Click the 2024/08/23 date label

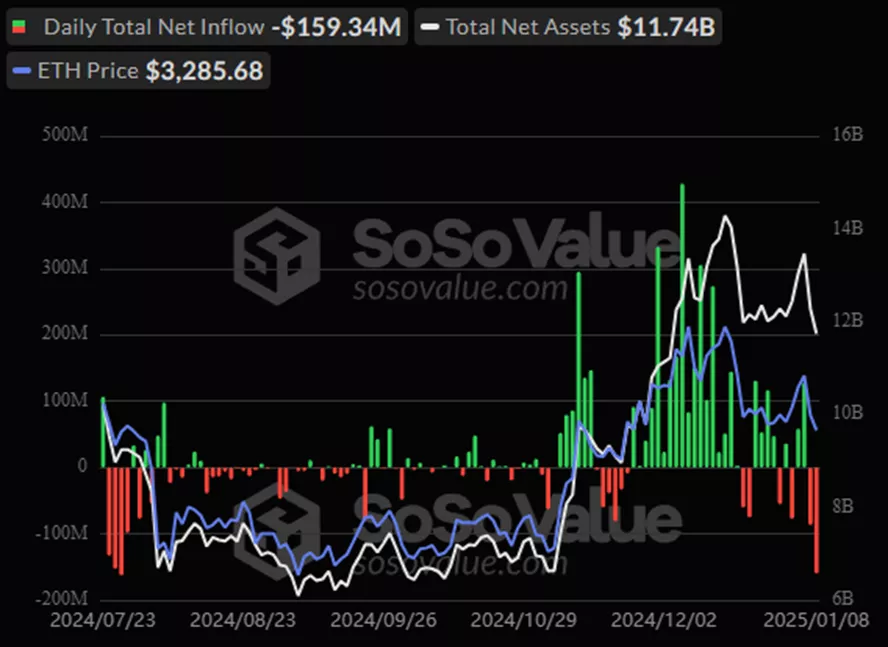[243, 620]
